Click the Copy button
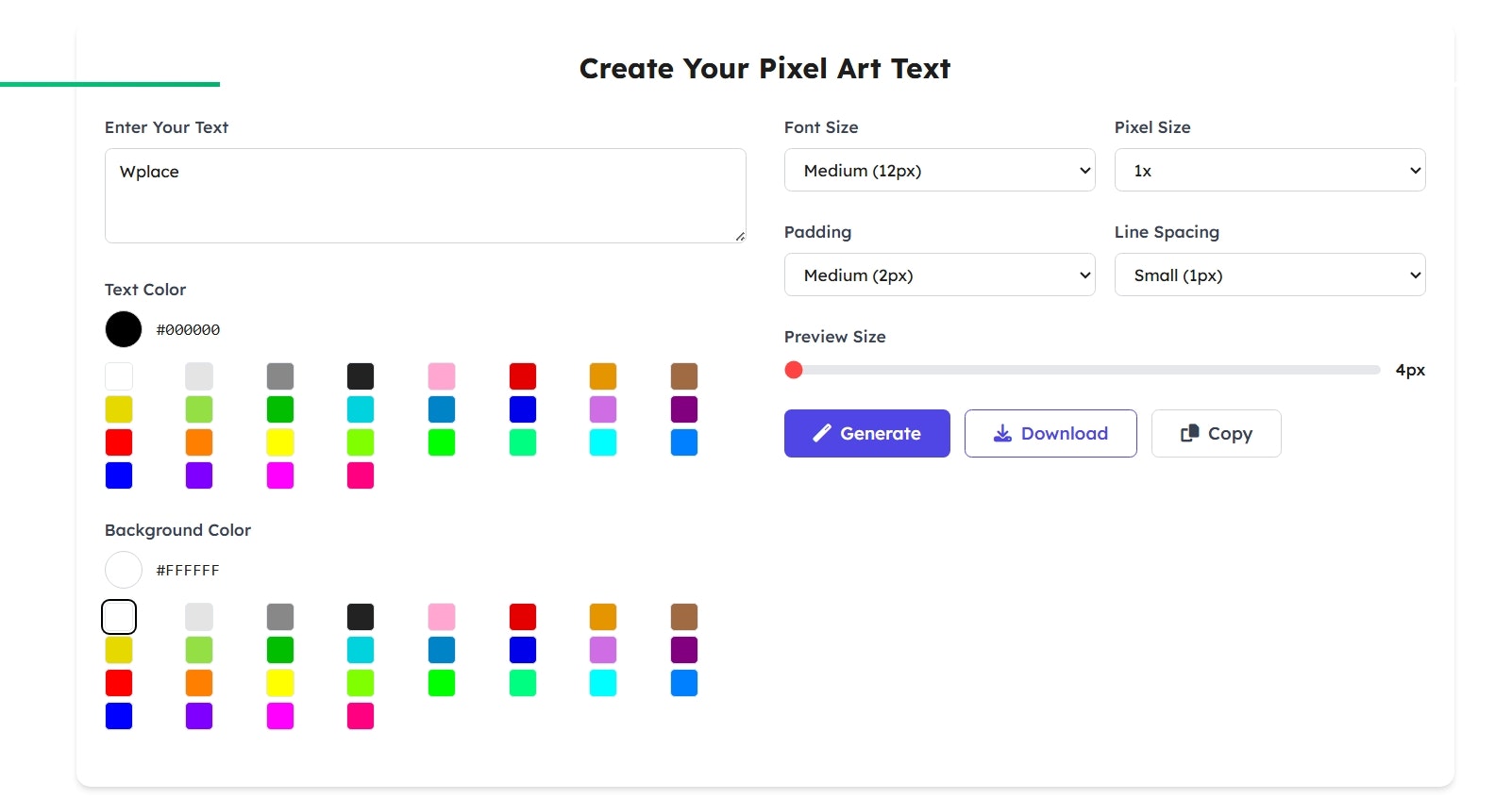 tap(1216, 433)
